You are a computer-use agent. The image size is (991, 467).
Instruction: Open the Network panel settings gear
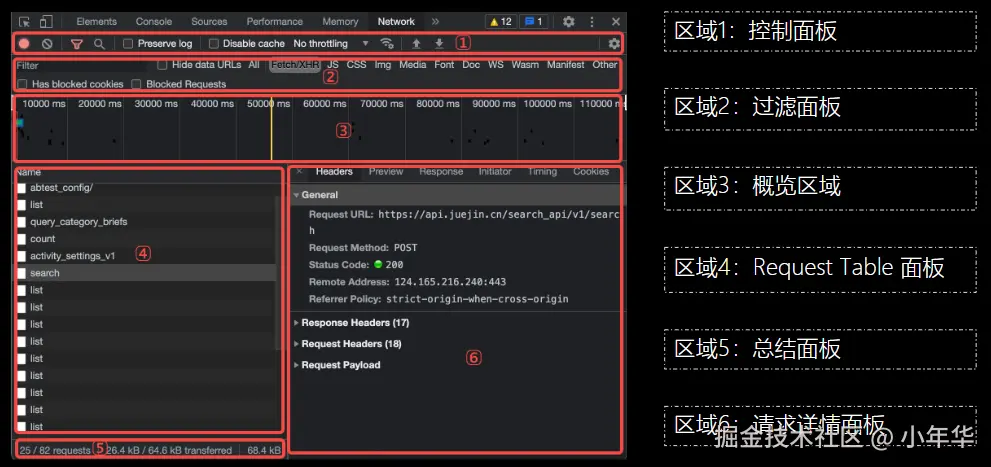pyautogui.click(x=614, y=44)
